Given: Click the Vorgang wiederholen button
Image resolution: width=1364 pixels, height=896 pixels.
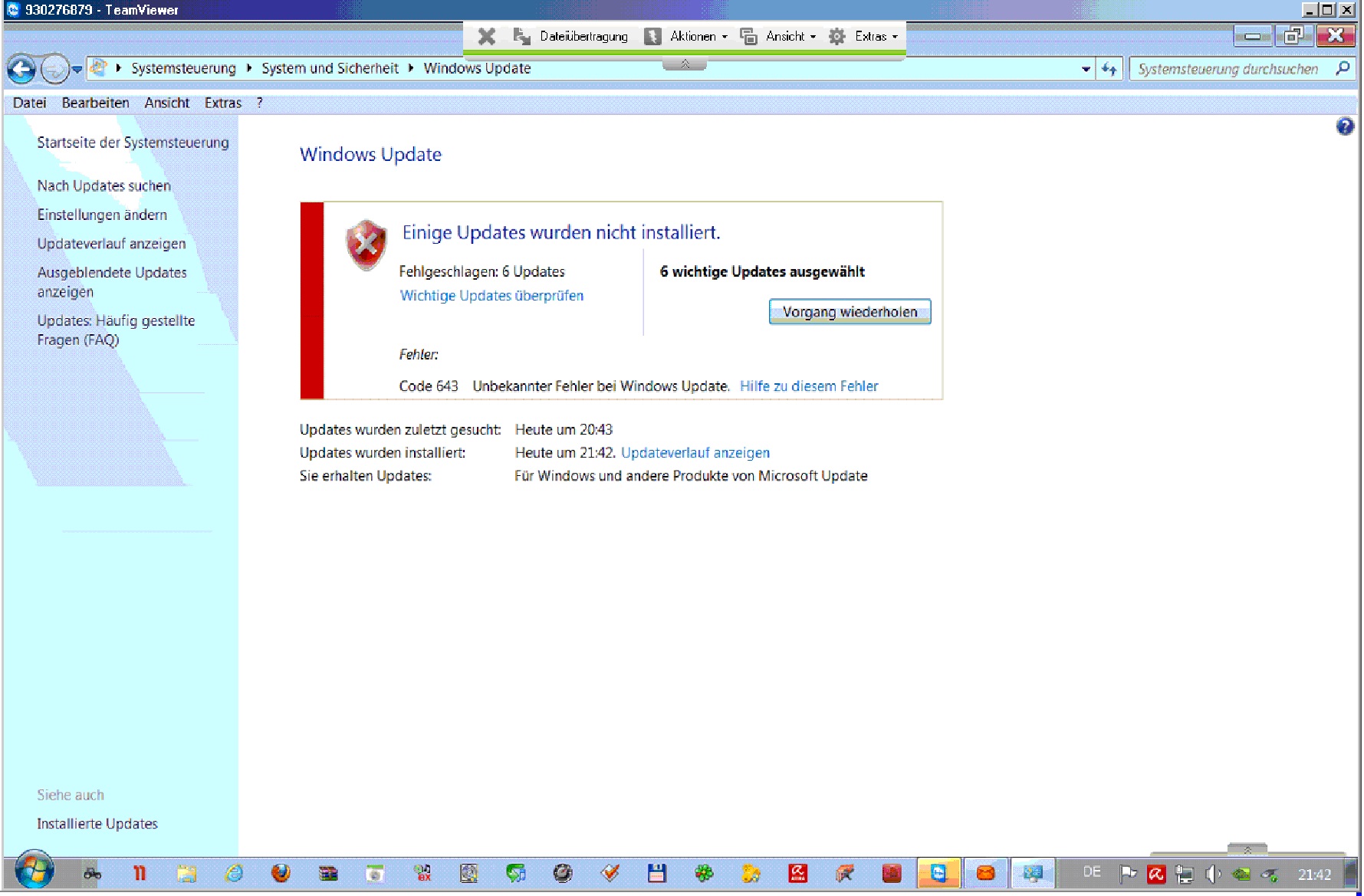Looking at the screenshot, I should pyautogui.click(x=850, y=312).
